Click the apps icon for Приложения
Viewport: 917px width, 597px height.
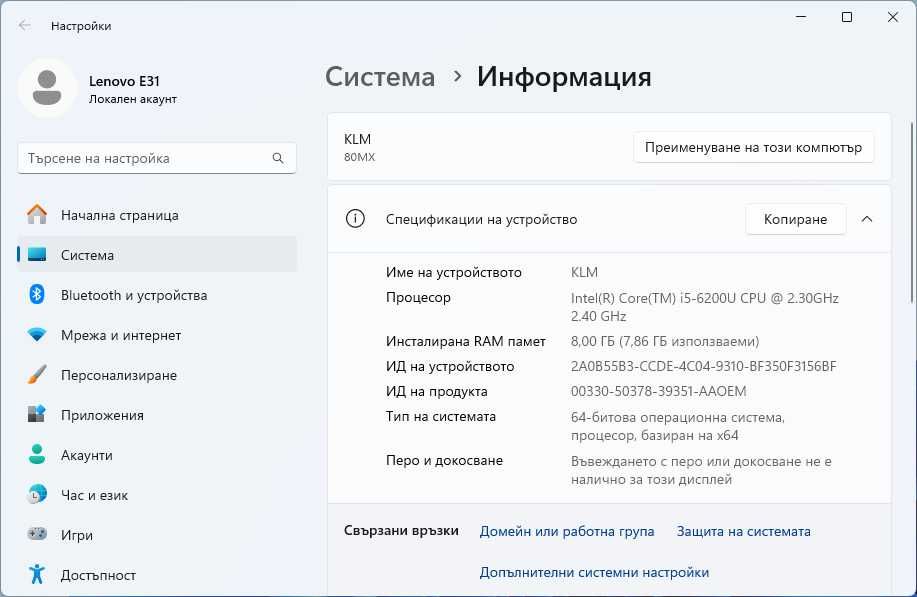tap(37, 414)
